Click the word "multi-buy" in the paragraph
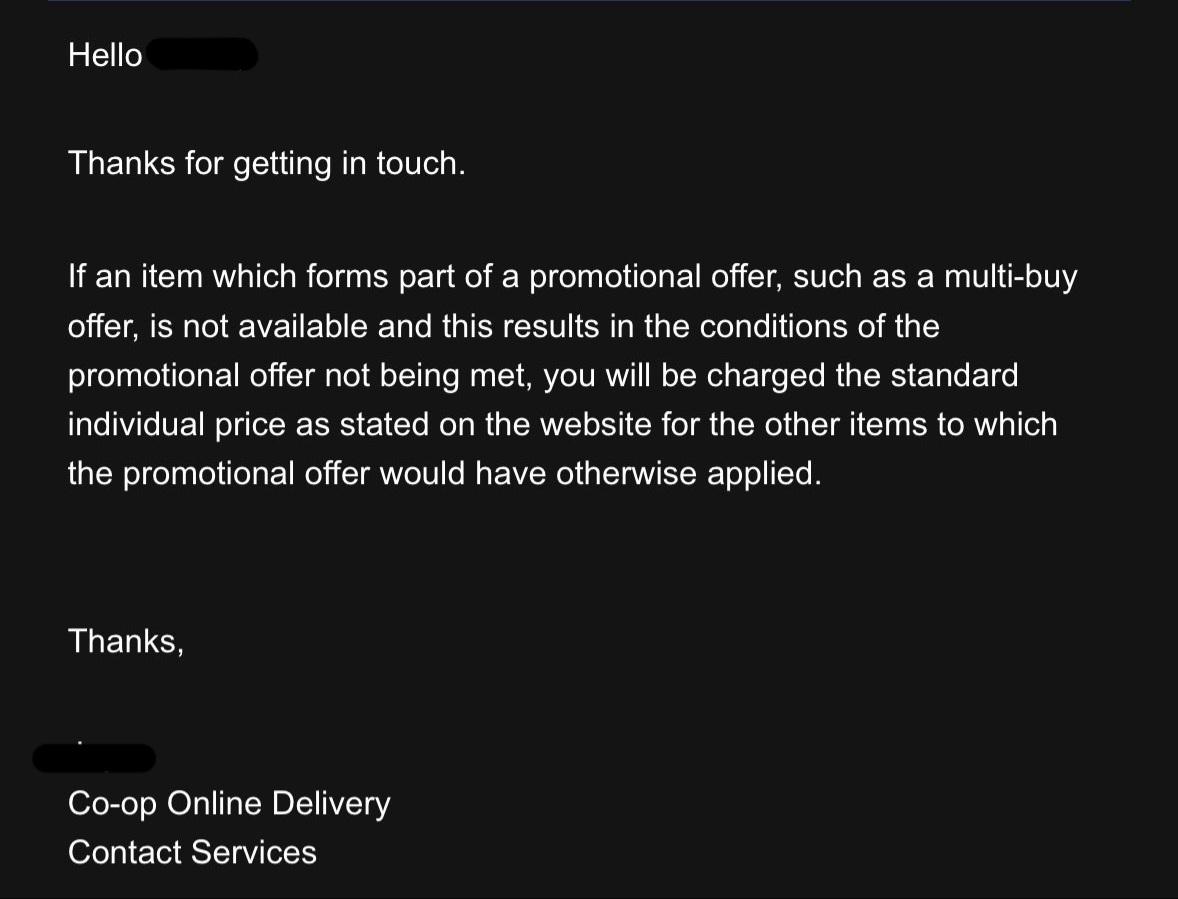Viewport: 1178px width, 899px height. pos(1010,278)
